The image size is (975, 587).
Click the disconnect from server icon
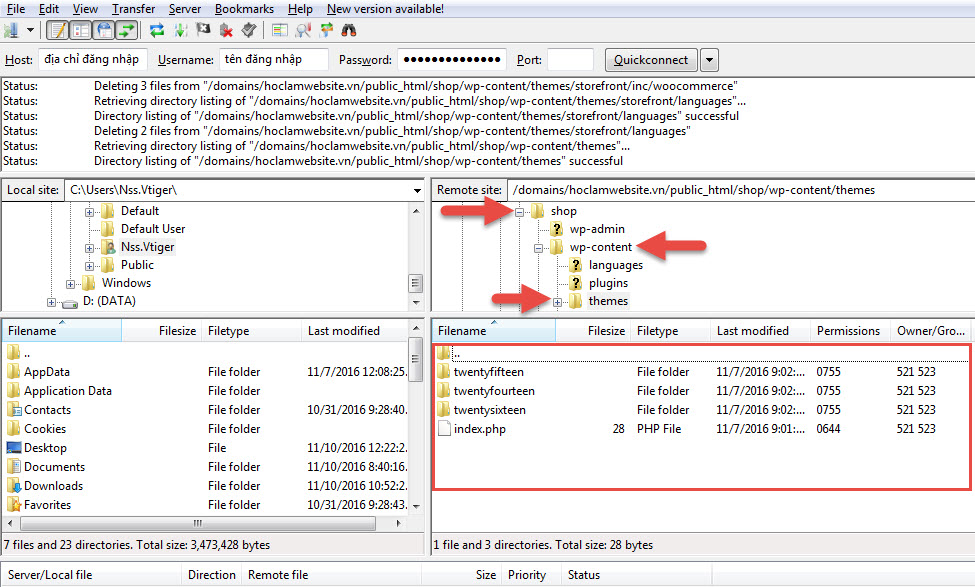(x=226, y=31)
